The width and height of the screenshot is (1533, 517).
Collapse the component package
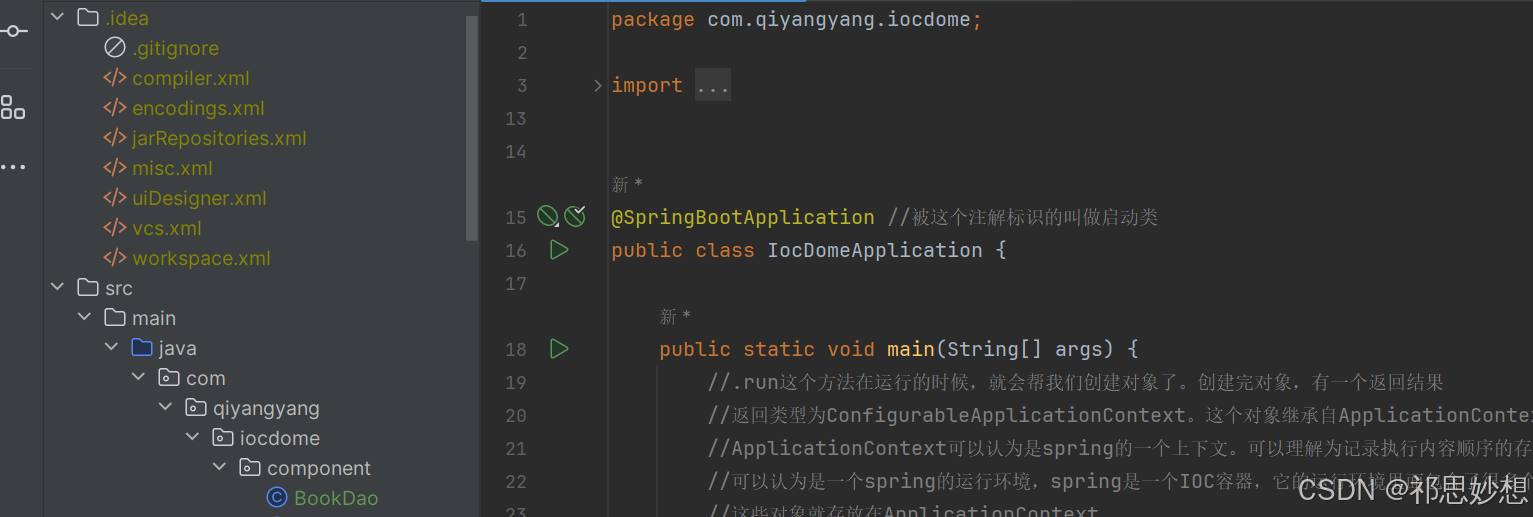[x=219, y=468]
